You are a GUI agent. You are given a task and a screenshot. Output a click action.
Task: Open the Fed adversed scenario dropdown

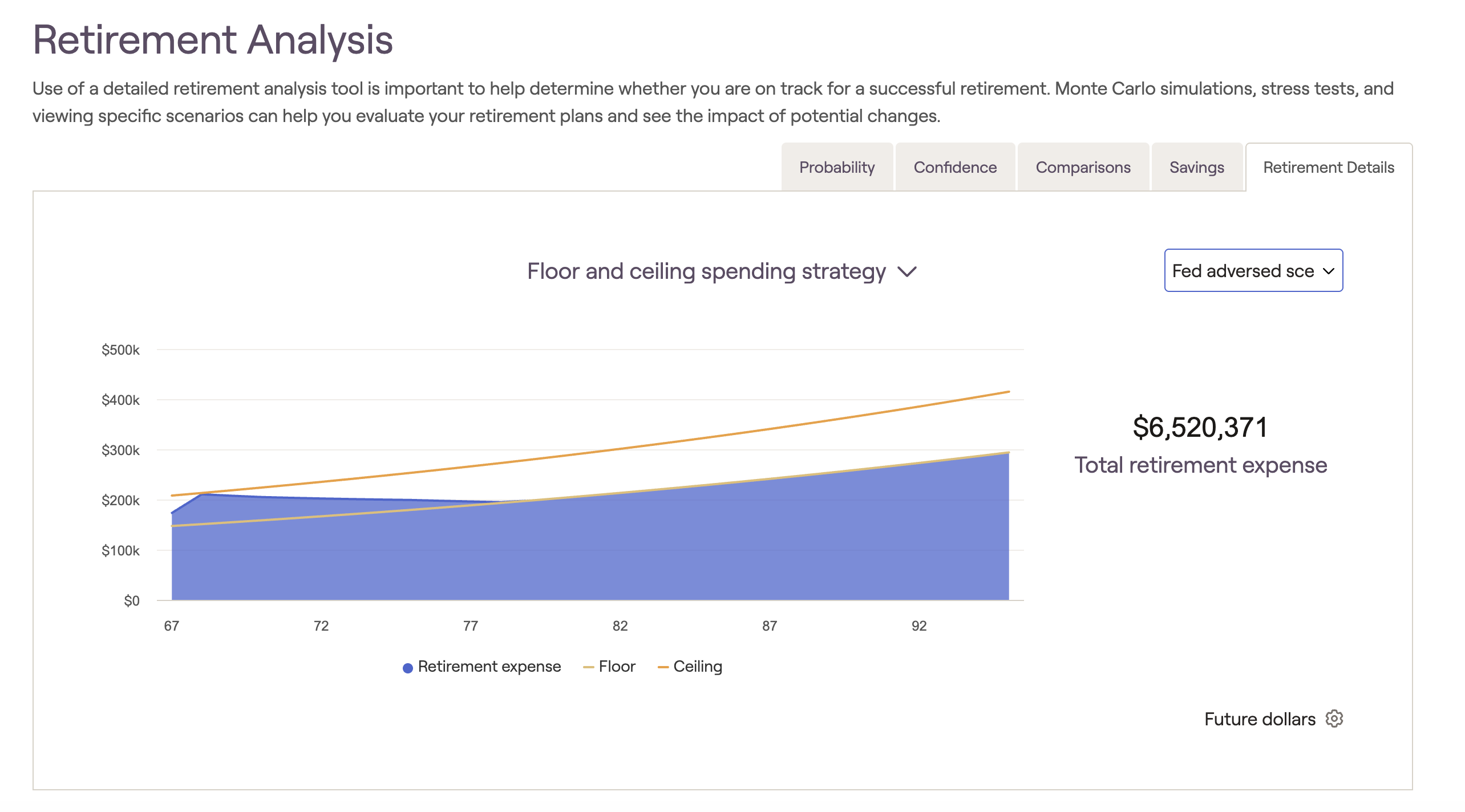click(1253, 270)
